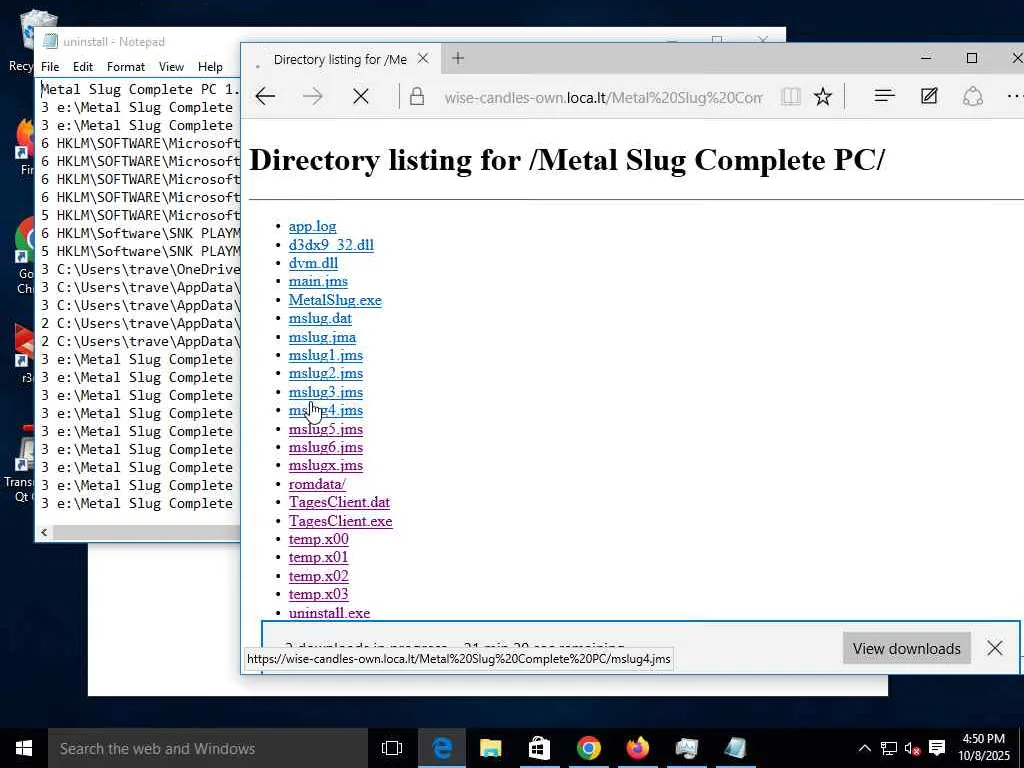This screenshot has width=1024, height=768.
Task: Click the taskbar clock showing 4:50 PM
Action: click(984, 748)
